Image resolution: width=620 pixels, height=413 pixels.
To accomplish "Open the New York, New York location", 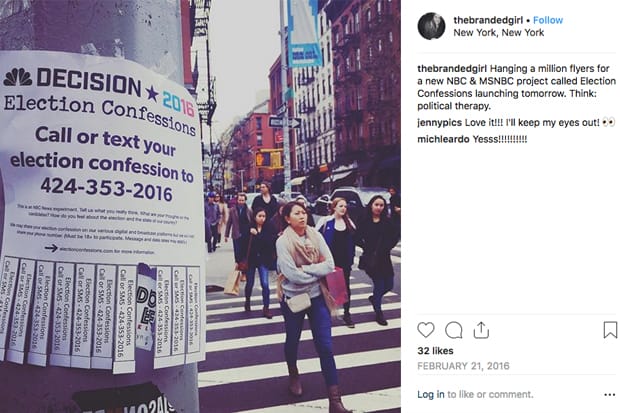I will pyautogui.click(x=499, y=33).
